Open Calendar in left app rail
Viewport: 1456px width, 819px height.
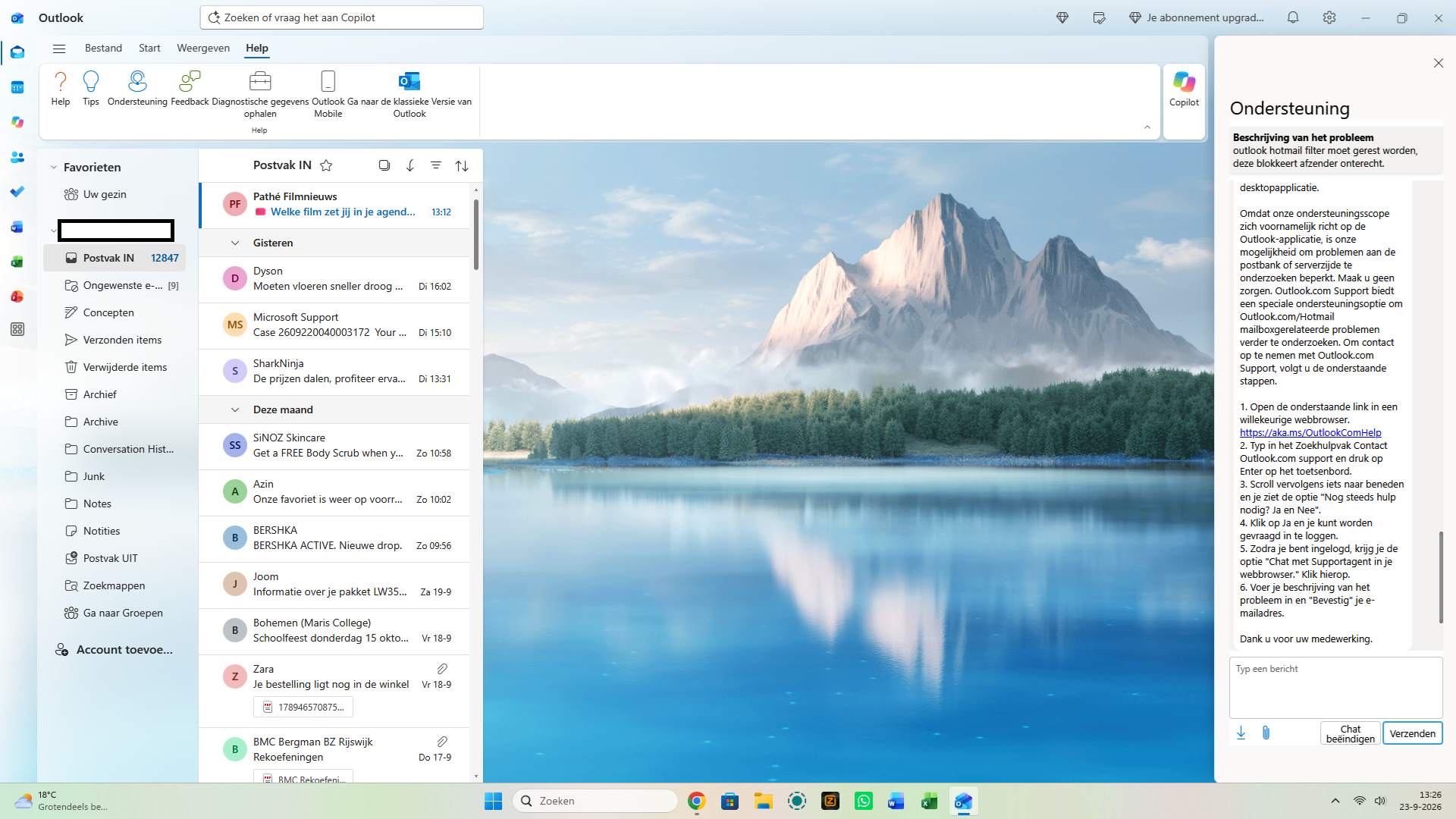click(x=17, y=87)
